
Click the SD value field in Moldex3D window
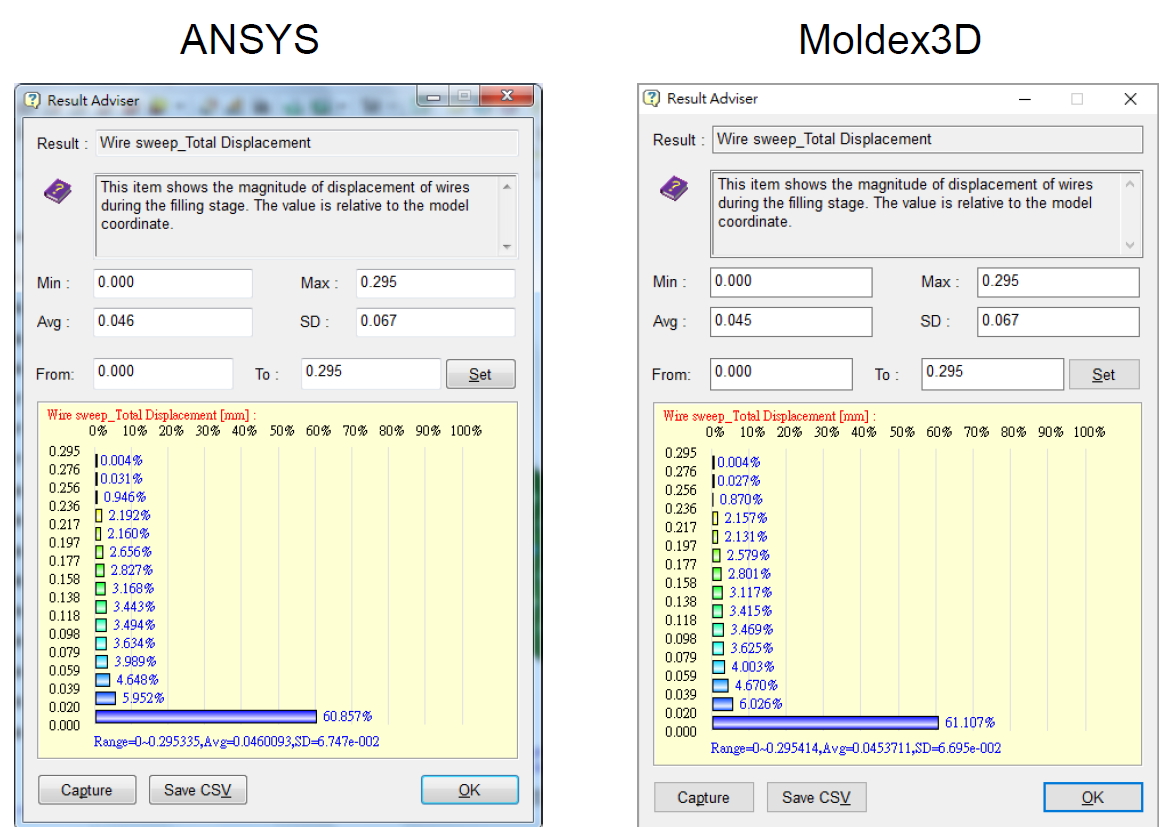(x=1058, y=322)
